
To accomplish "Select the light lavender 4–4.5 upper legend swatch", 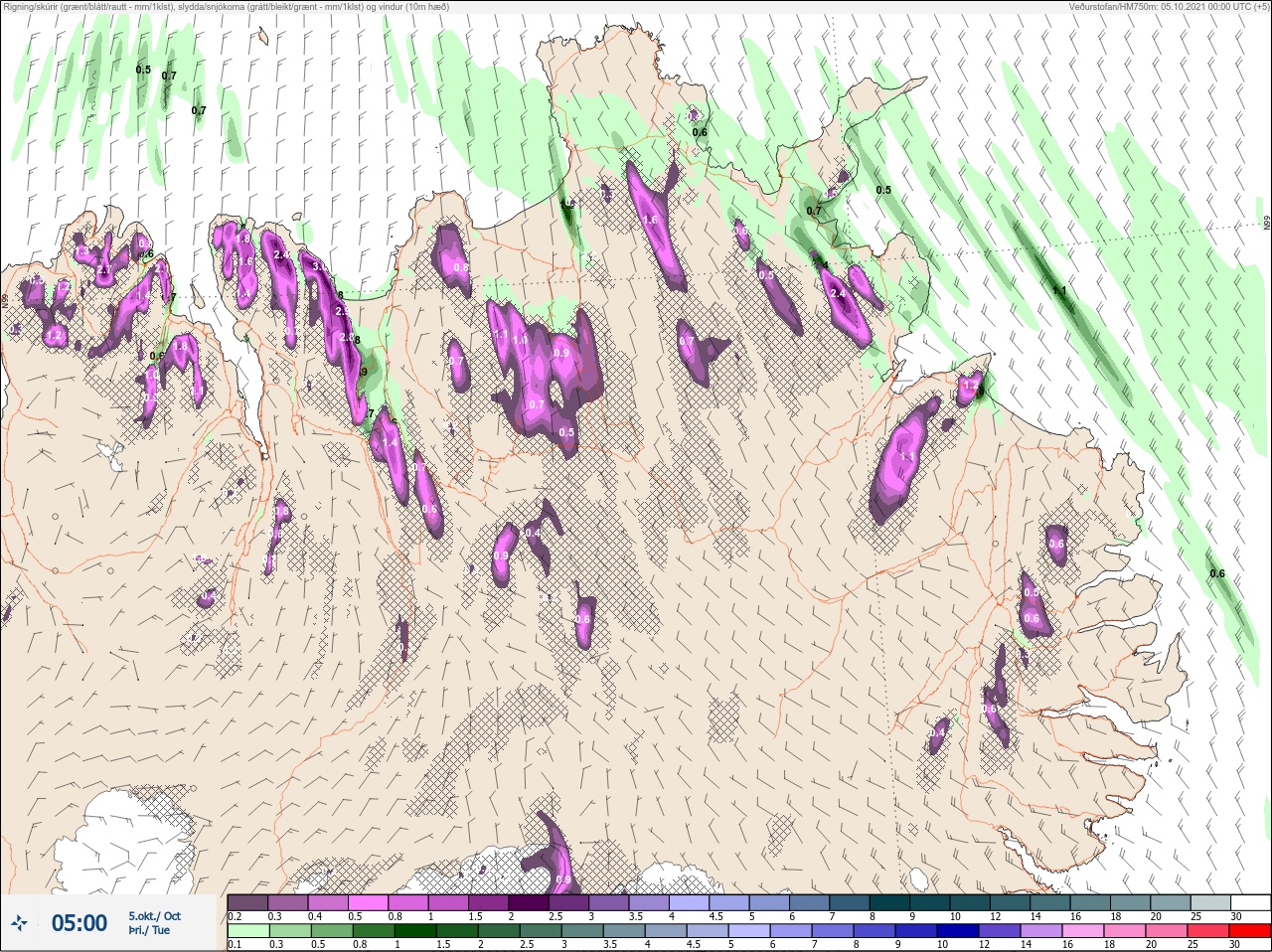I will coord(691,903).
